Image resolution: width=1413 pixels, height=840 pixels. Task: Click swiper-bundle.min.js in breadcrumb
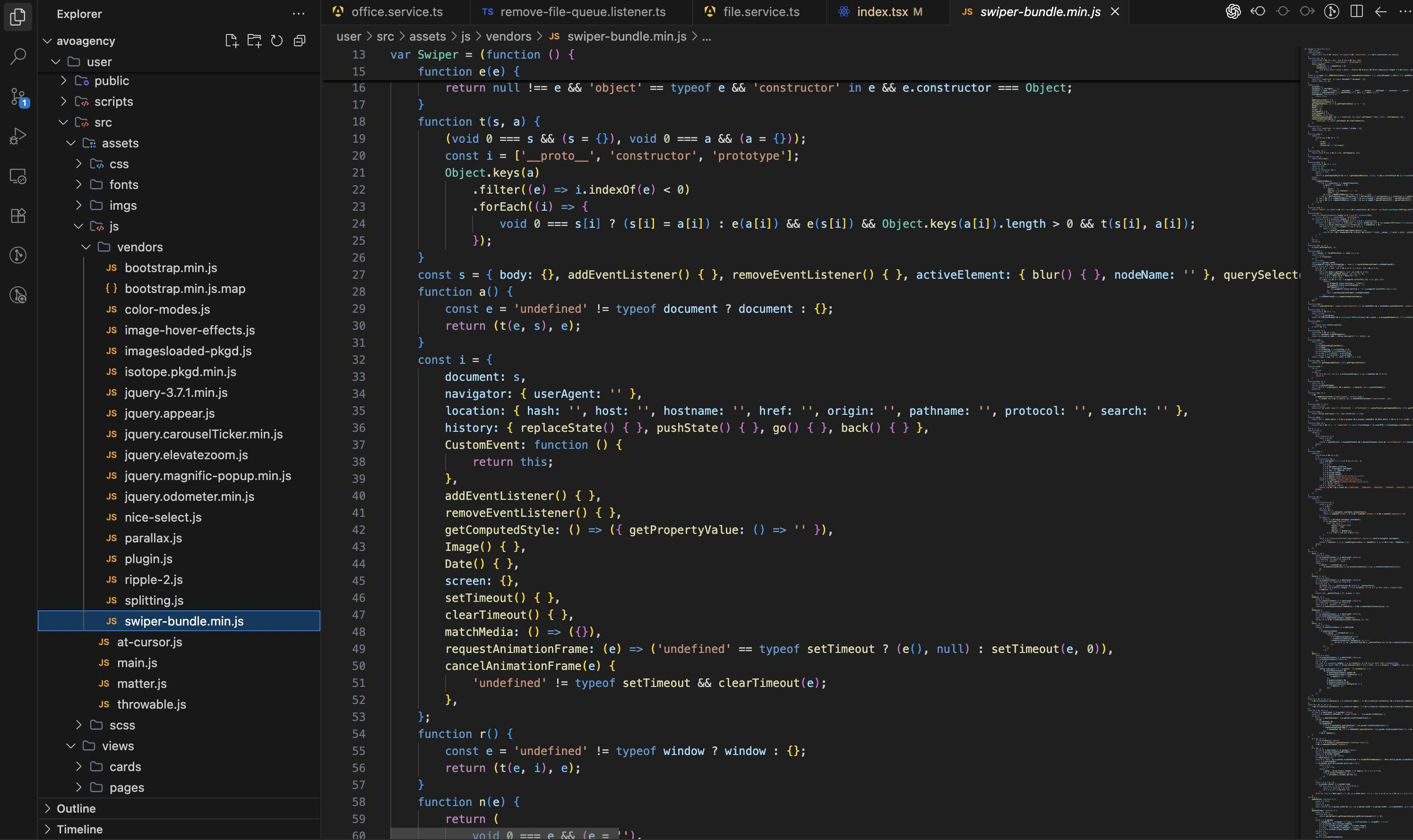[x=627, y=37]
